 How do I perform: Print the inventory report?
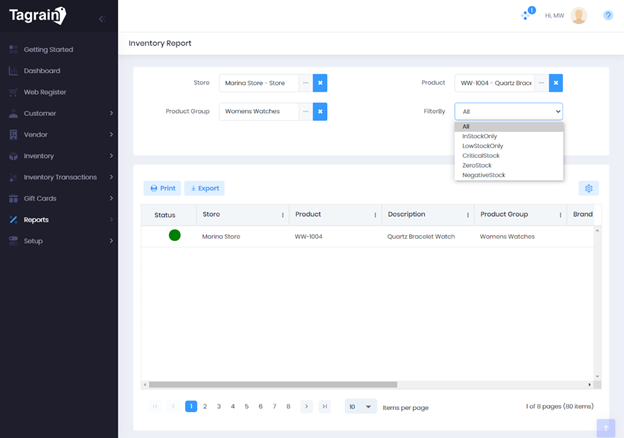[x=162, y=188]
